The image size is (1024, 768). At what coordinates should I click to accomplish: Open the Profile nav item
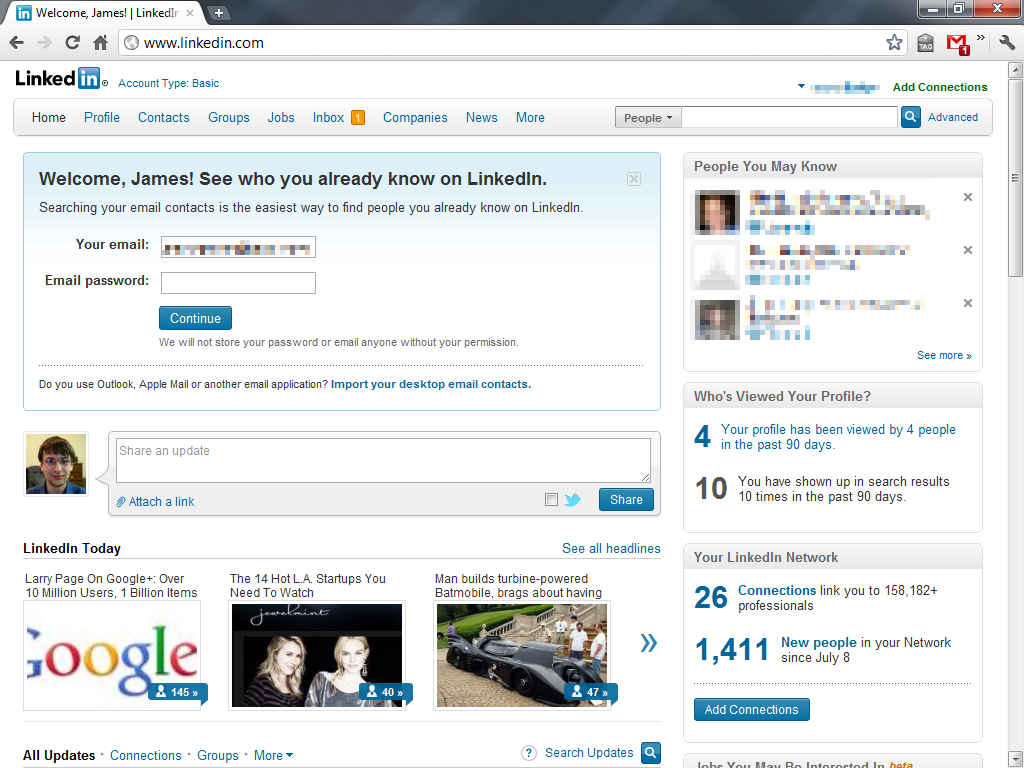pyautogui.click(x=102, y=118)
